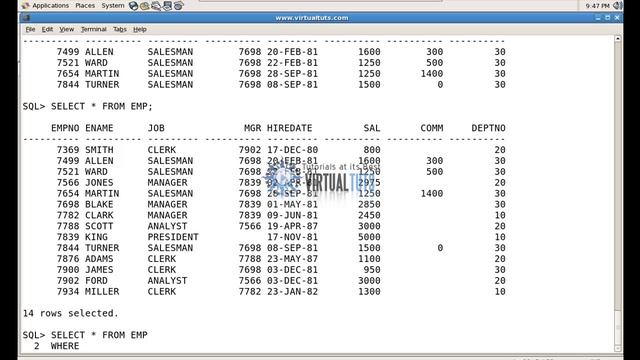Click the terminal window menu icon in title bar
This screenshot has height=360, width=640.
27,18
